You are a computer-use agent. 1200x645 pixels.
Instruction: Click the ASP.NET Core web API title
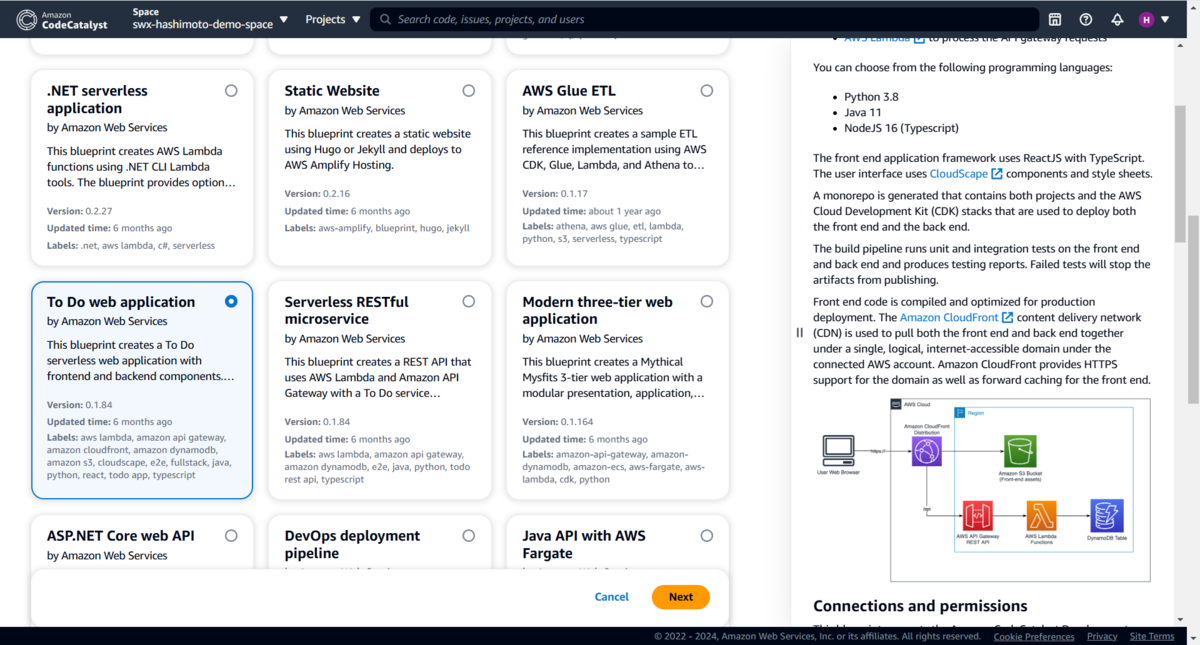click(x=121, y=536)
